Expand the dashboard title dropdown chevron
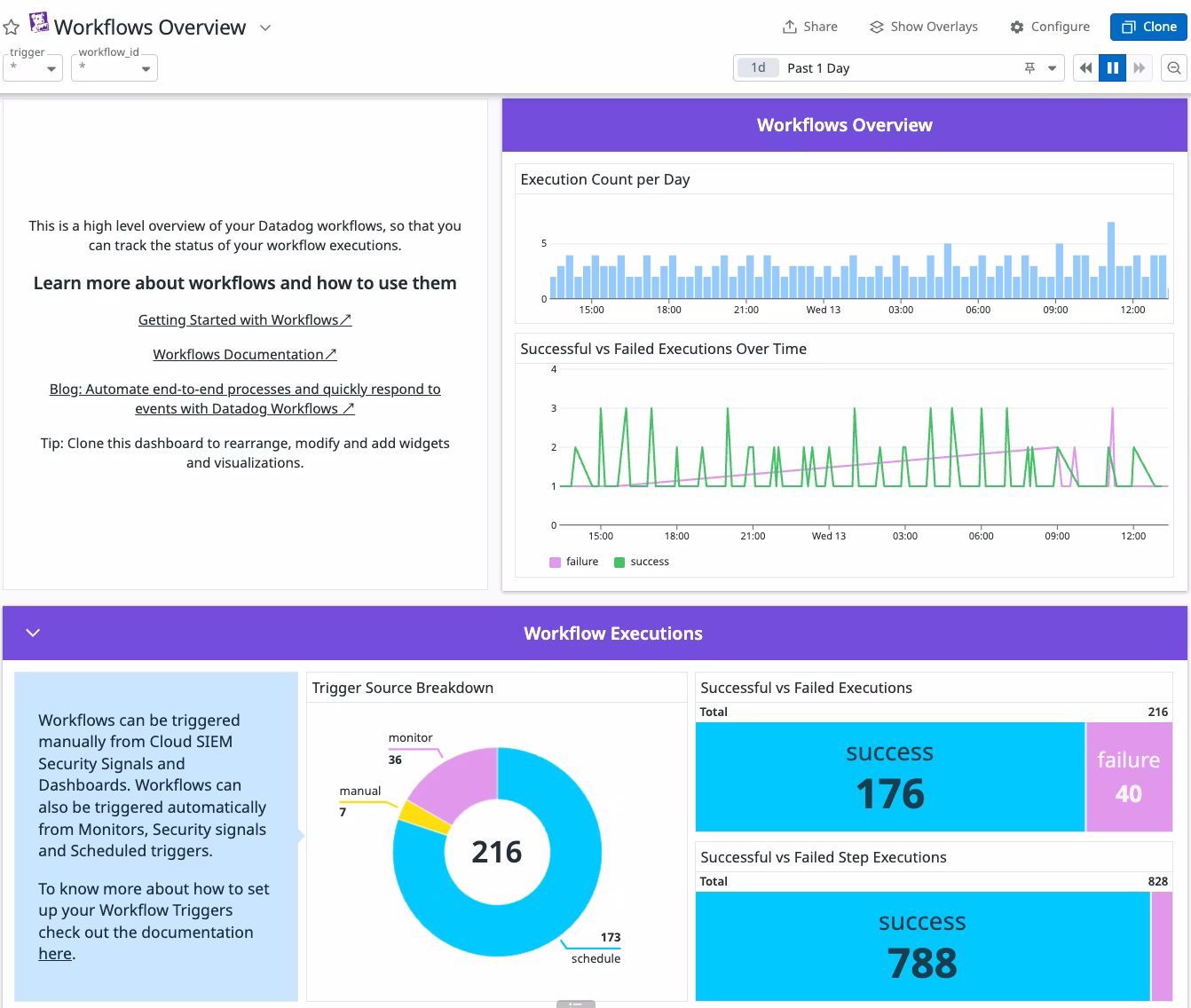Viewport: 1191px width, 1008px height. [x=265, y=28]
